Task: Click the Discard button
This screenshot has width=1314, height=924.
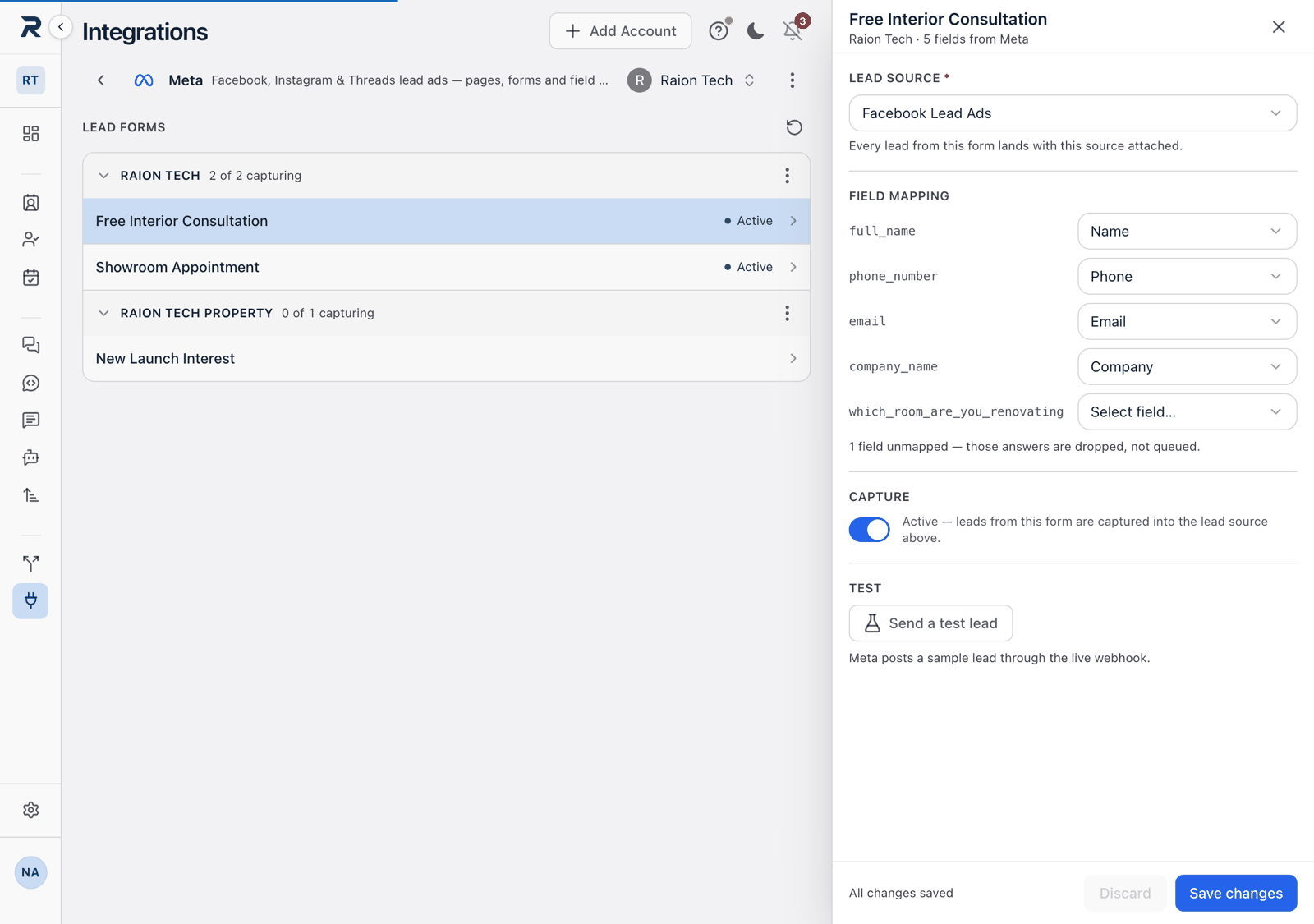Action: point(1124,893)
